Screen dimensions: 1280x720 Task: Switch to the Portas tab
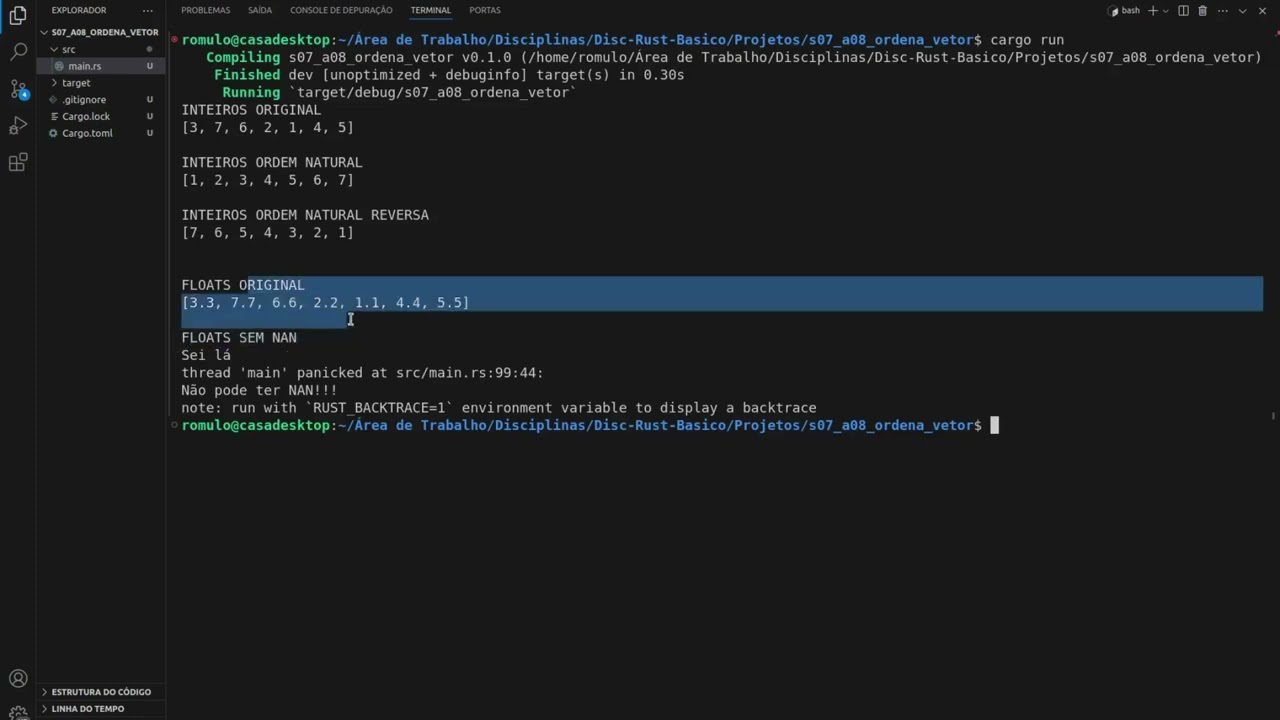pyautogui.click(x=485, y=10)
